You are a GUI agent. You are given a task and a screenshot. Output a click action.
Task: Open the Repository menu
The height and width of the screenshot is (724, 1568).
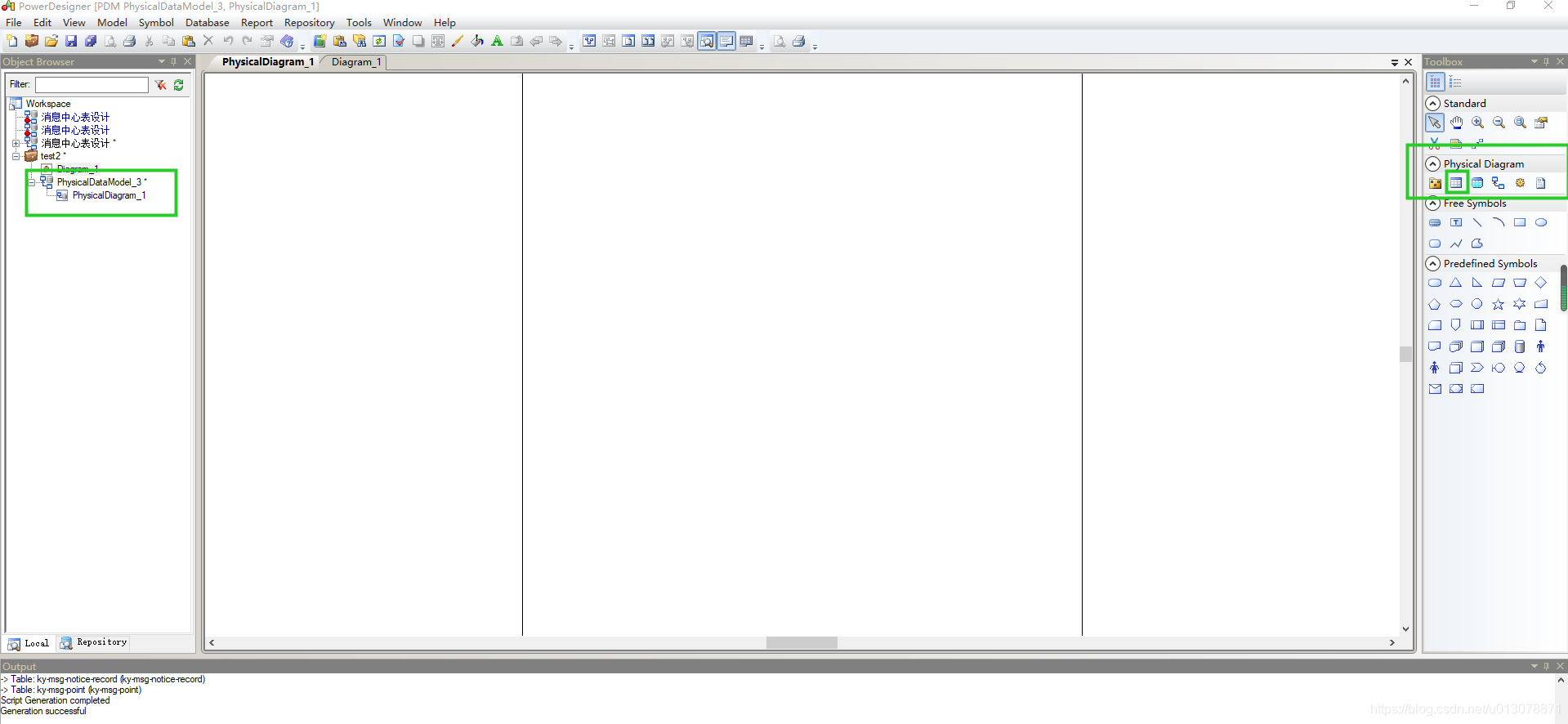pyautogui.click(x=310, y=23)
